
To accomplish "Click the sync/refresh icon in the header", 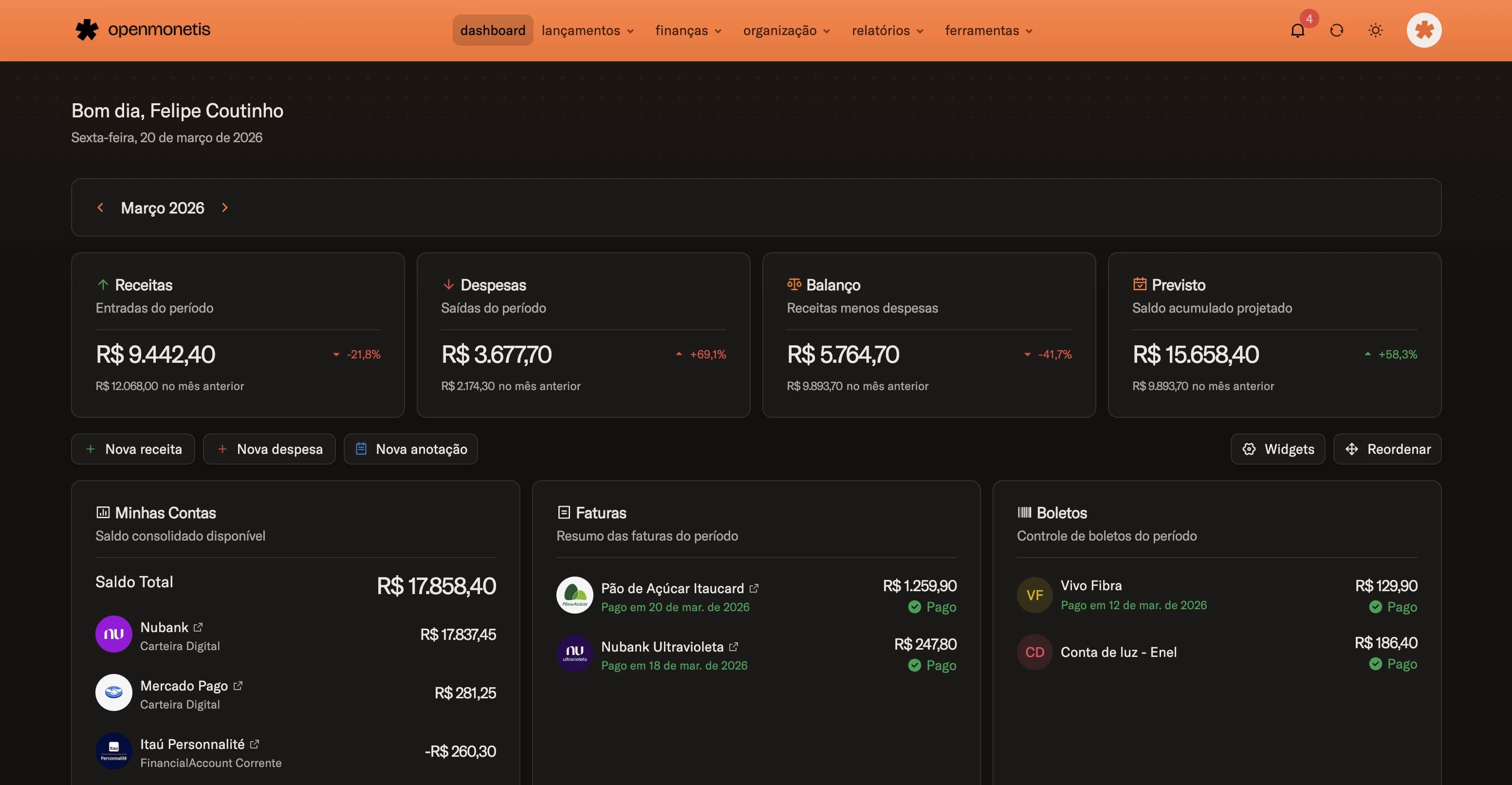I will click(1337, 30).
